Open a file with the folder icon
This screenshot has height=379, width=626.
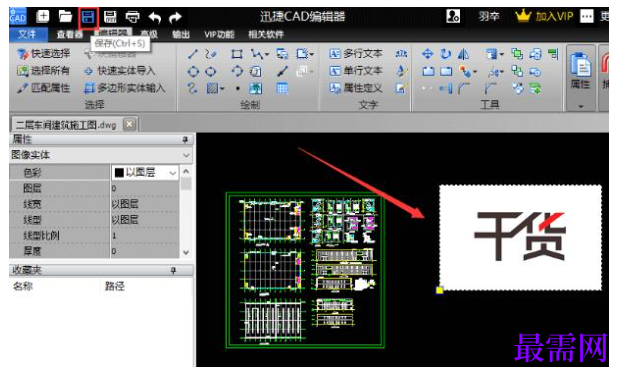pyautogui.click(x=65, y=16)
